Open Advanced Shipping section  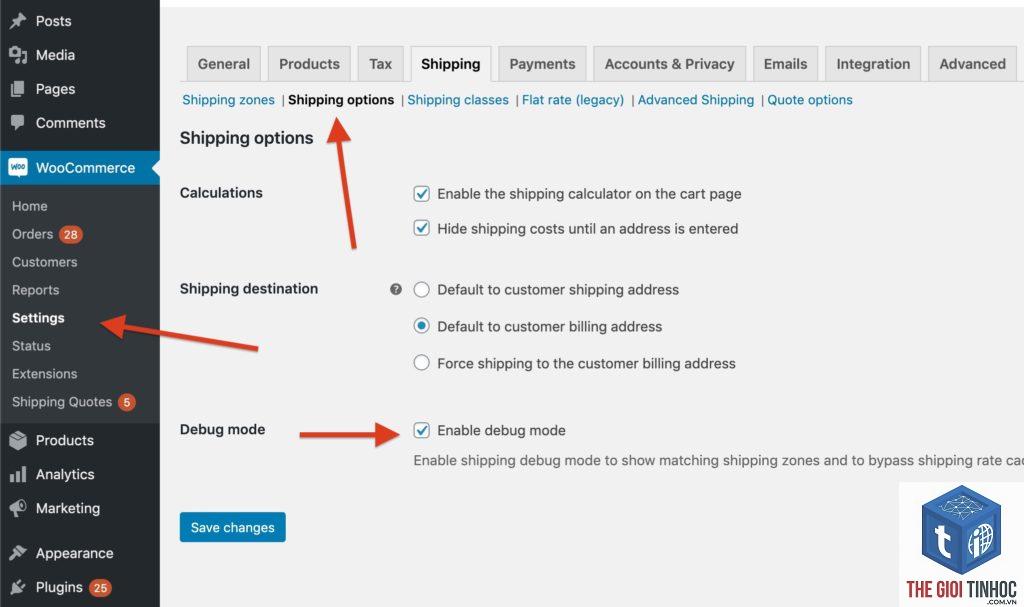(x=696, y=100)
